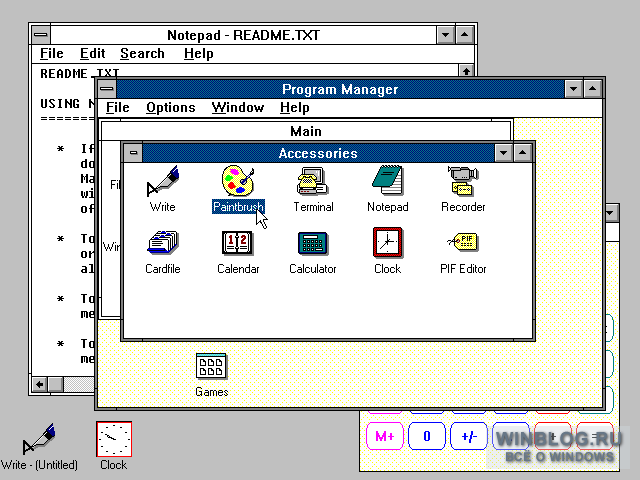
Task: Open the Cardfile icon
Action: tap(162, 251)
